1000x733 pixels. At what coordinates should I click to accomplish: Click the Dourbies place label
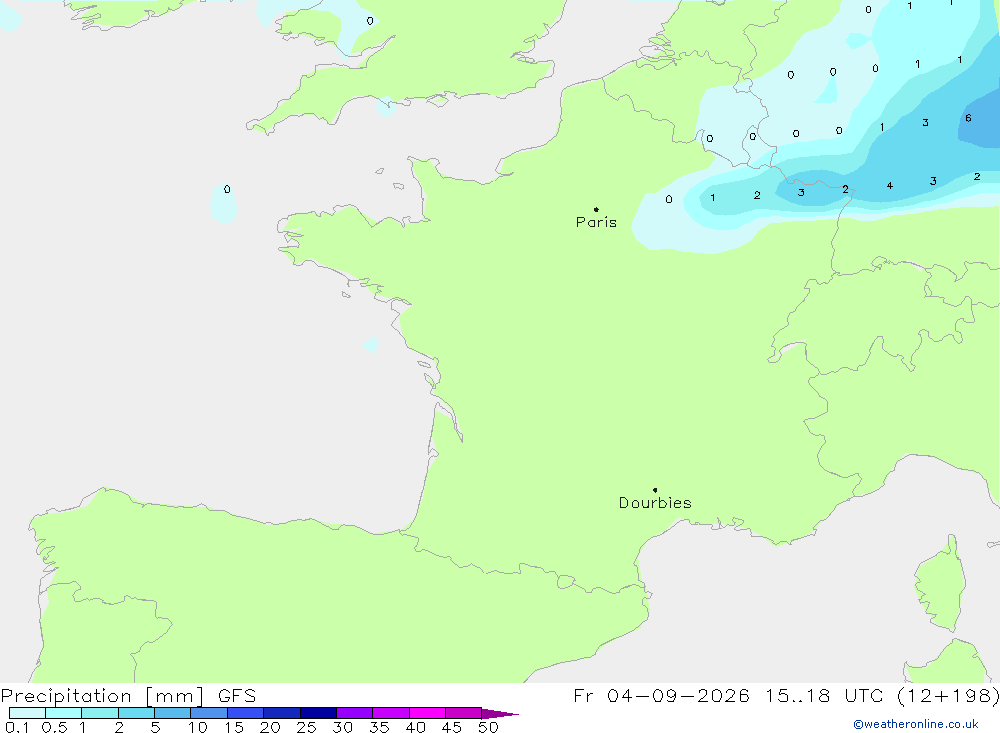coord(655,503)
